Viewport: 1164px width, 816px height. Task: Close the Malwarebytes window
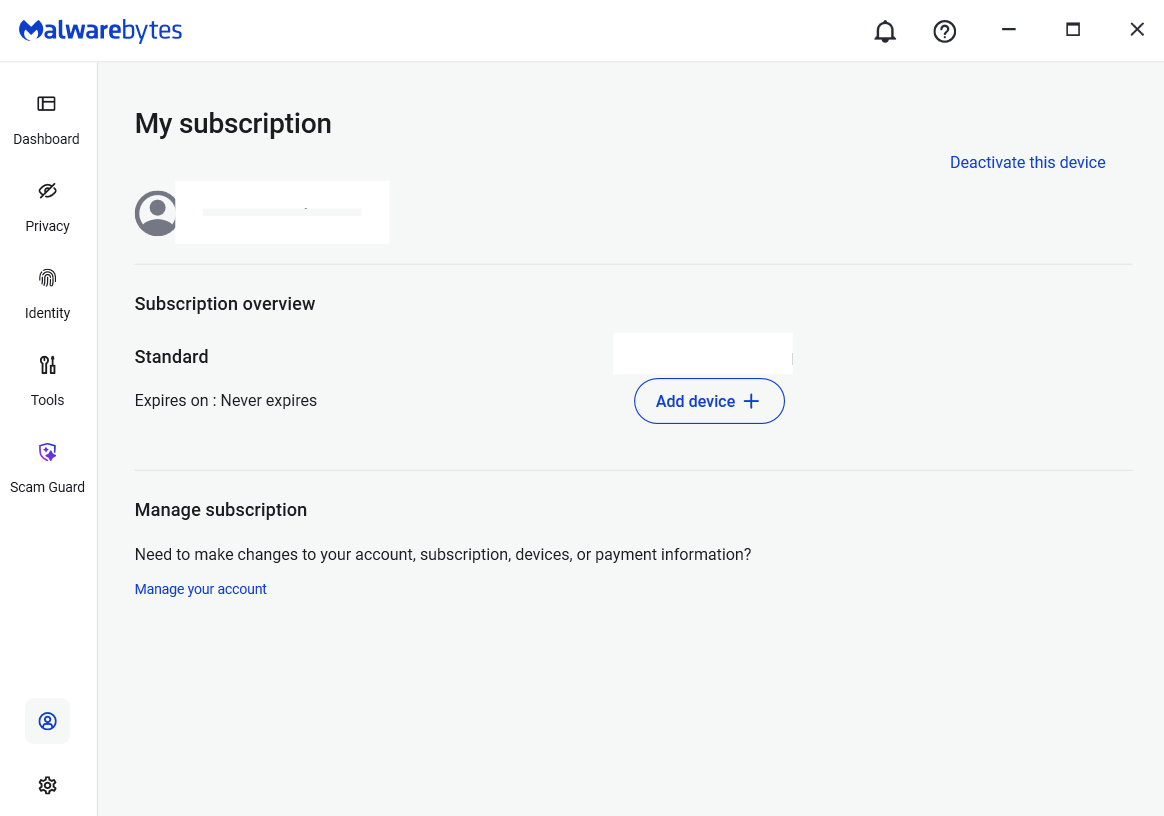[x=1137, y=30]
